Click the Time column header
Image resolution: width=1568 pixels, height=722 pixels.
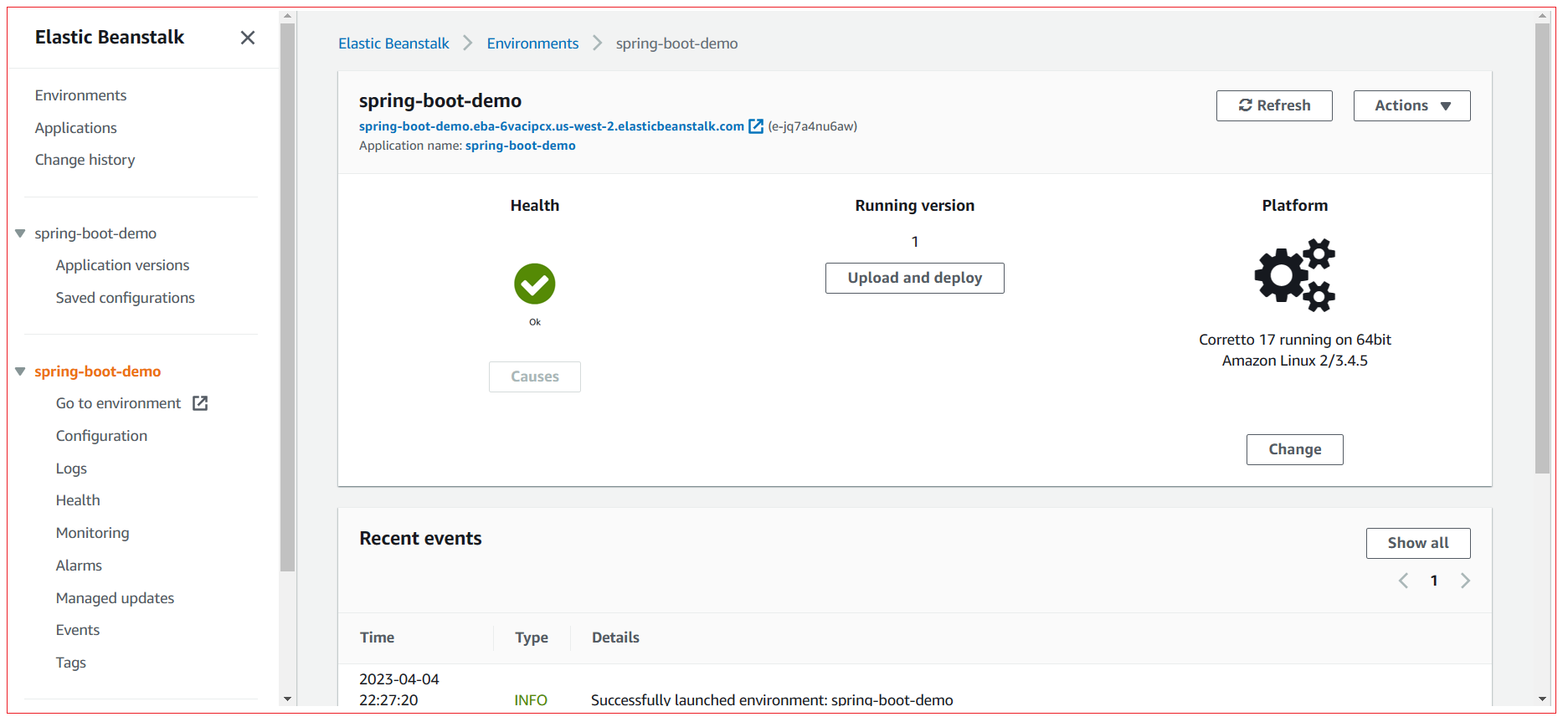coord(377,638)
